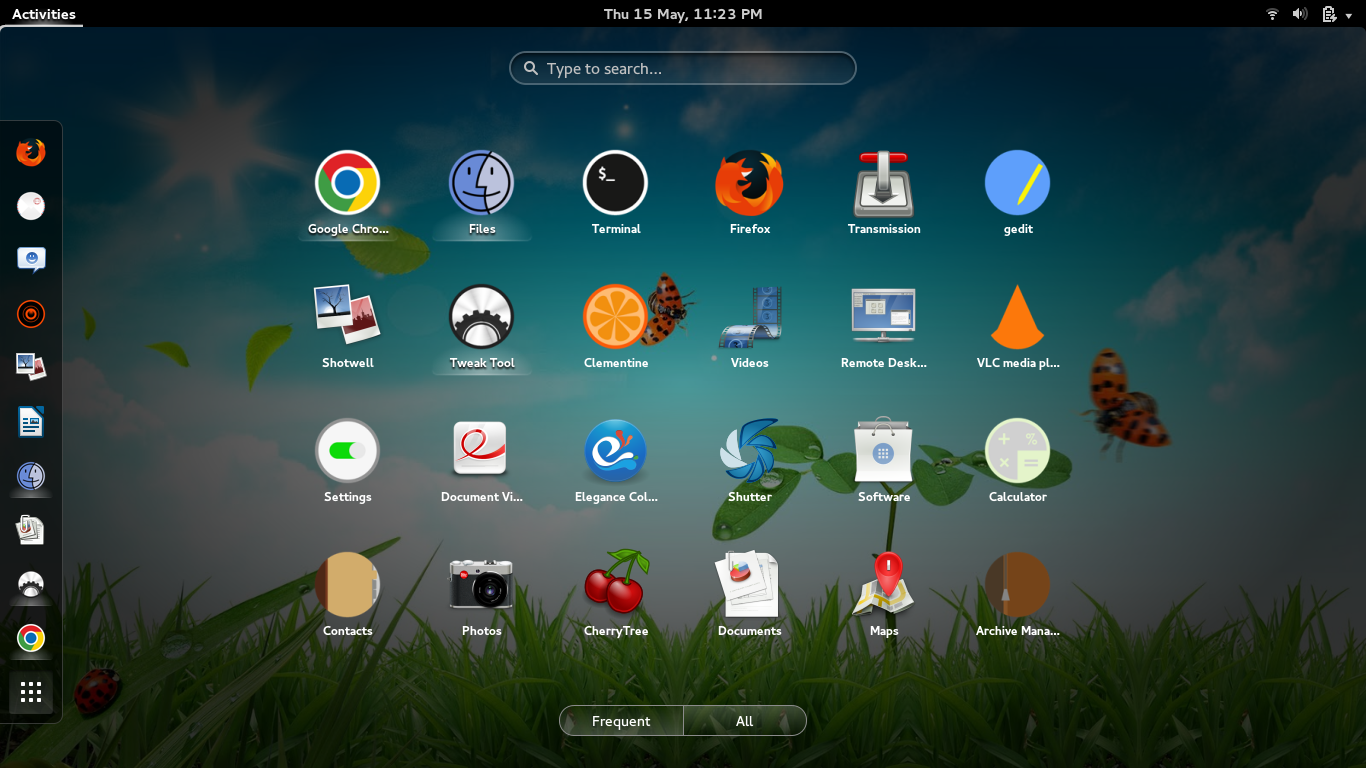This screenshot has height=768, width=1366.
Task: Open the Transmission torrent client
Action: point(883,195)
